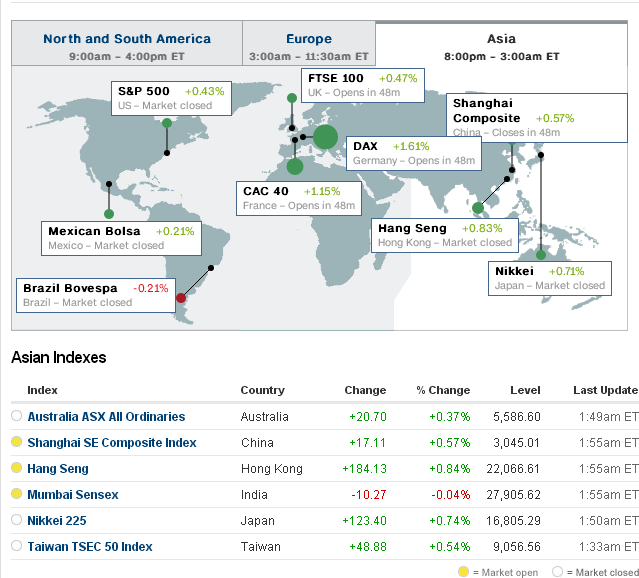Click the 5,586.60 level value
639x578 pixels.
click(517, 417)
